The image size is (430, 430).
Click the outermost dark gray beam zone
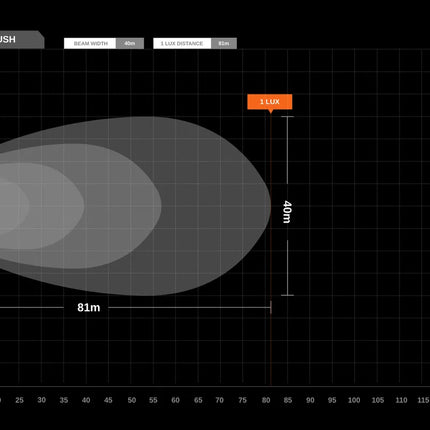click(x=213, y=207)
